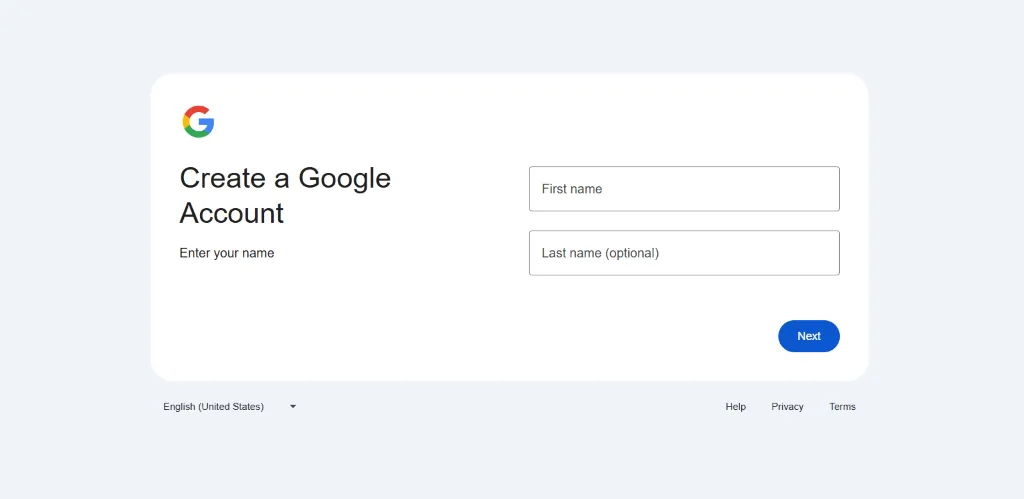
Task: Click the "Enter your name" subtitle text
Action: [x=227, y=253]
